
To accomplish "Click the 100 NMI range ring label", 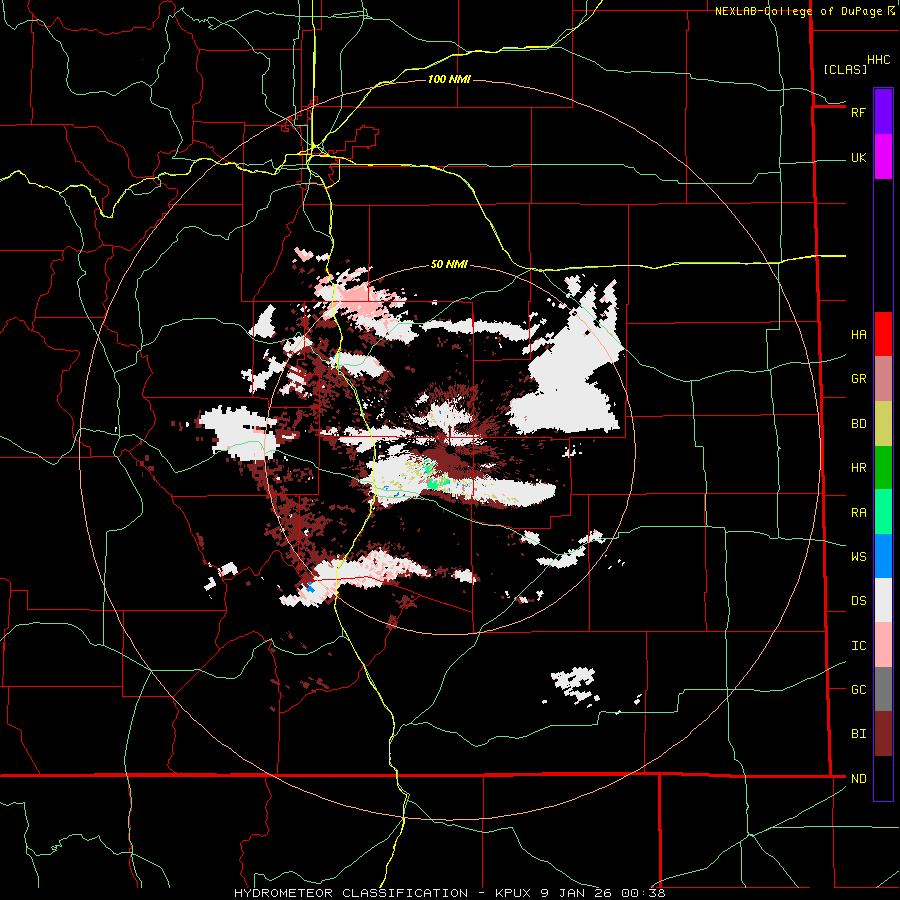I will (449, 79).
